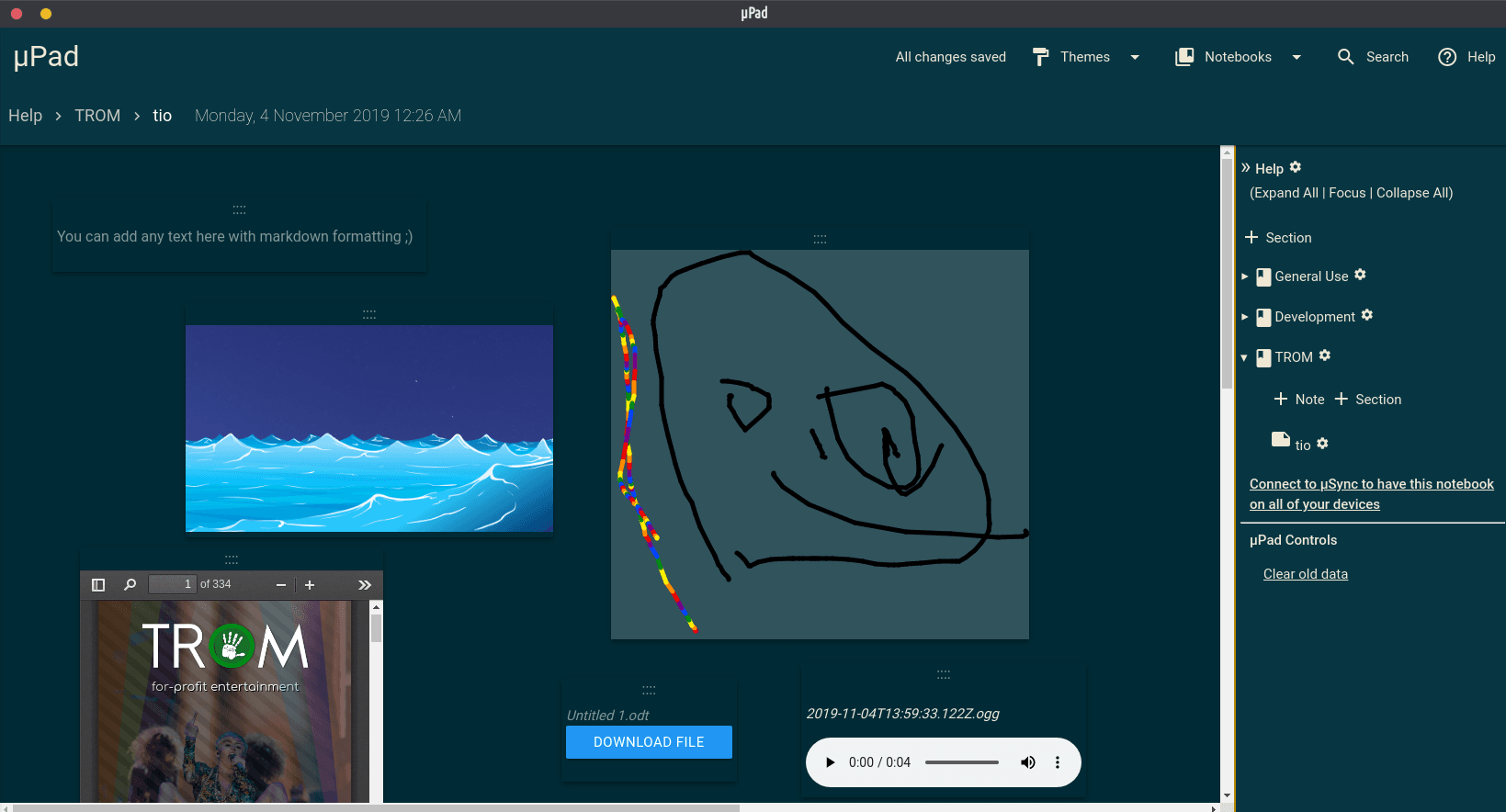This screenshot has height=812, width=1506.
Task: Open settings gear next to General Use
Action: (1360, 275)
